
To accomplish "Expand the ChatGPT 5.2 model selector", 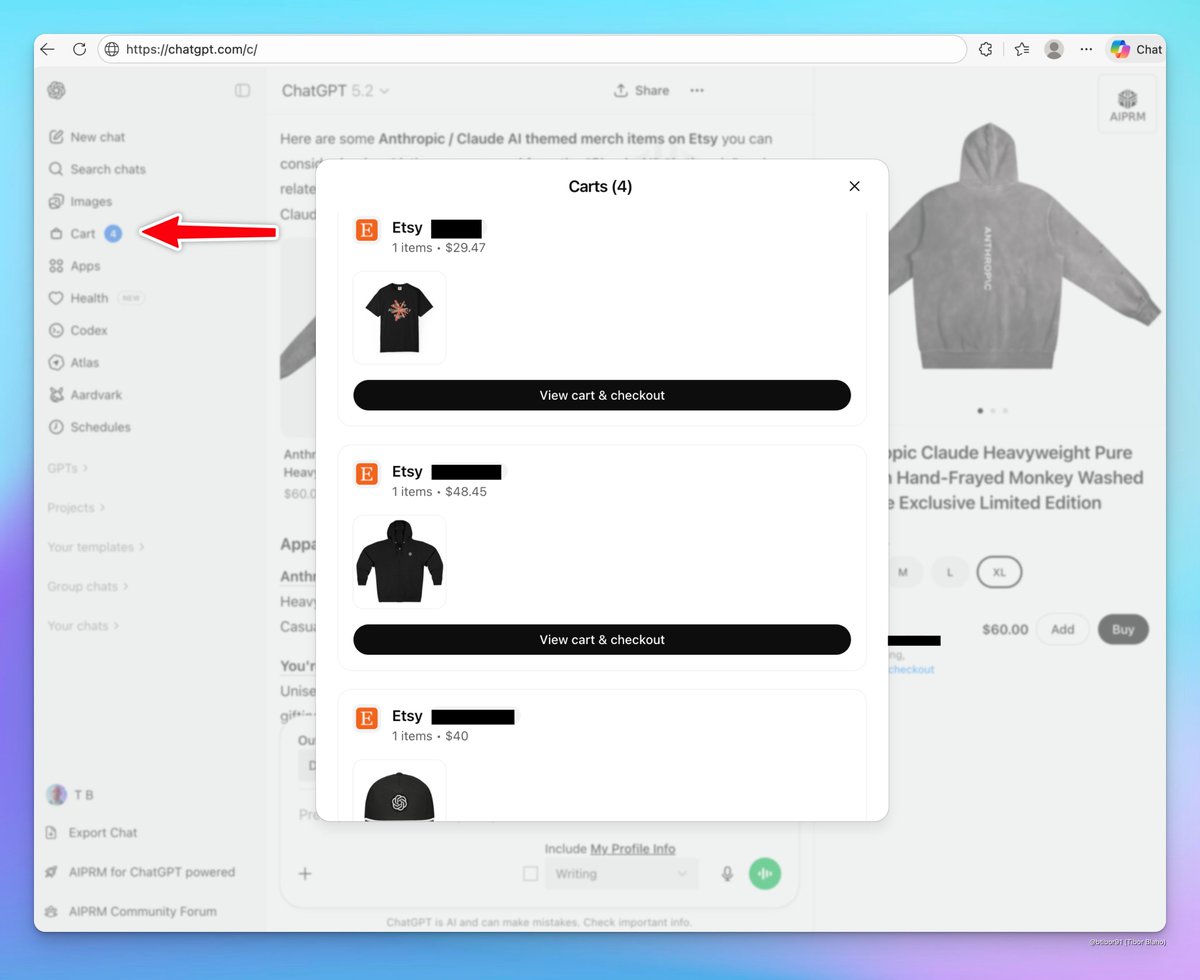I will tap(336, 90).
